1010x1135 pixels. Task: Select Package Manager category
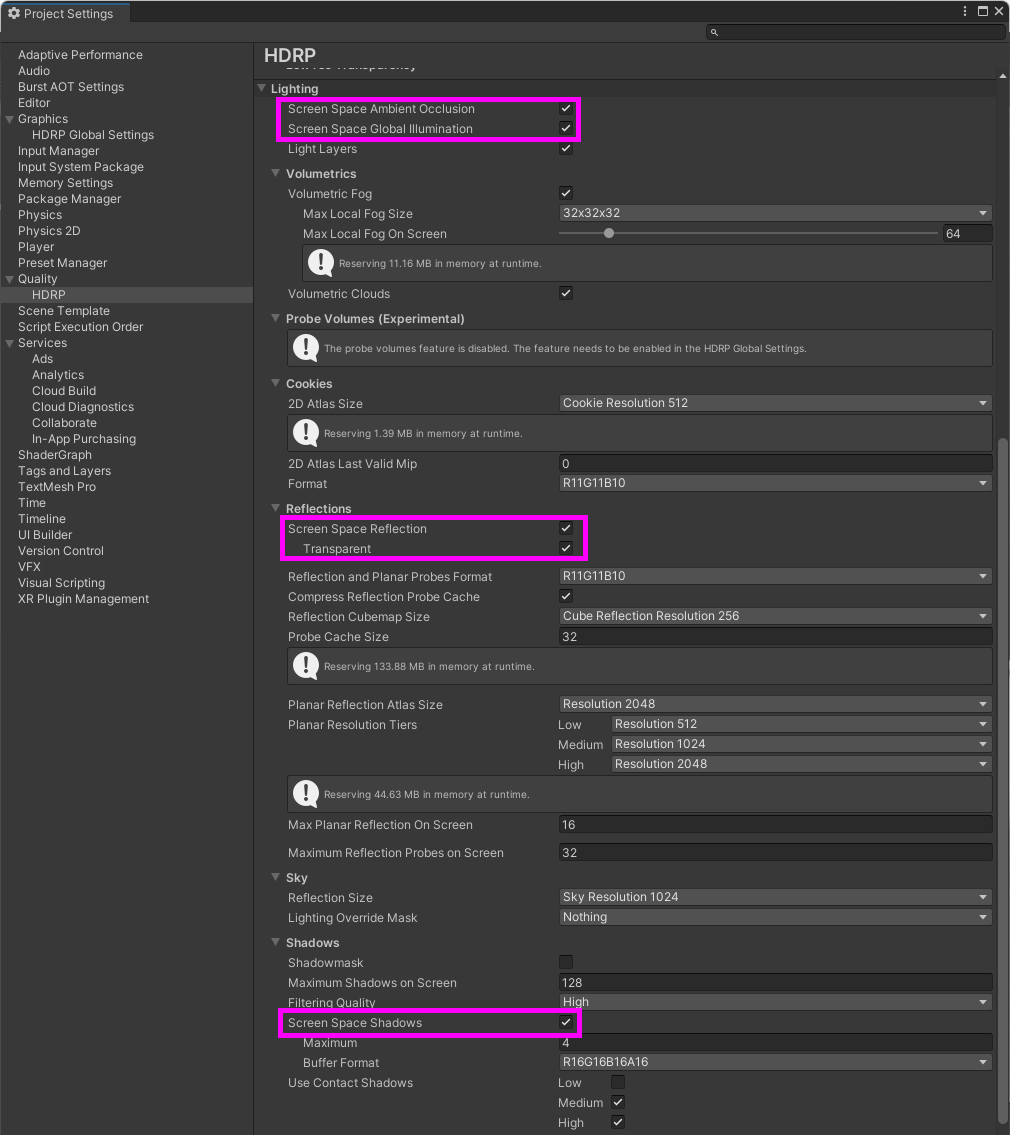pos(69,199)
